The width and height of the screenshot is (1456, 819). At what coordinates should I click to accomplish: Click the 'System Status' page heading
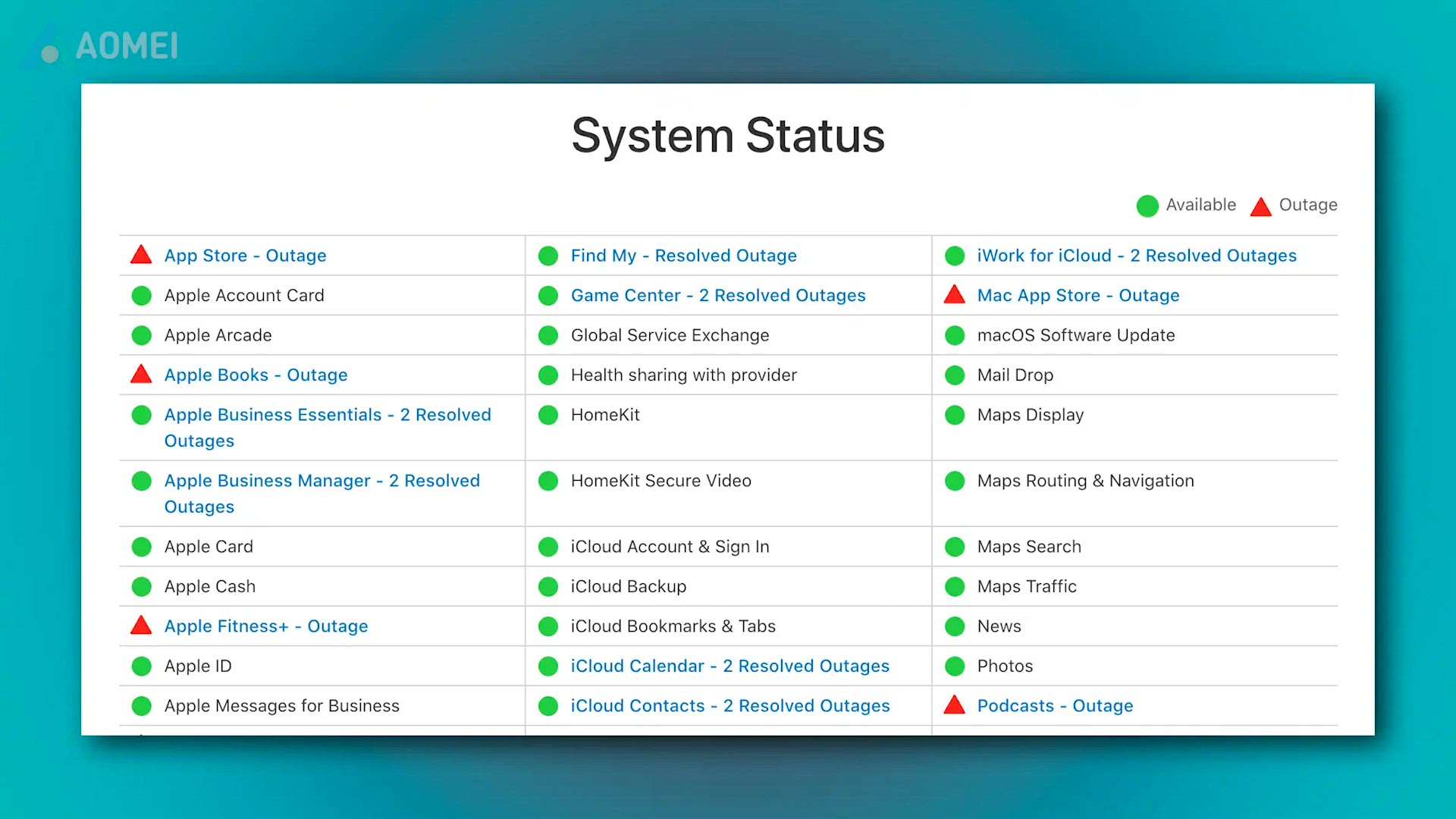(728, 136)
